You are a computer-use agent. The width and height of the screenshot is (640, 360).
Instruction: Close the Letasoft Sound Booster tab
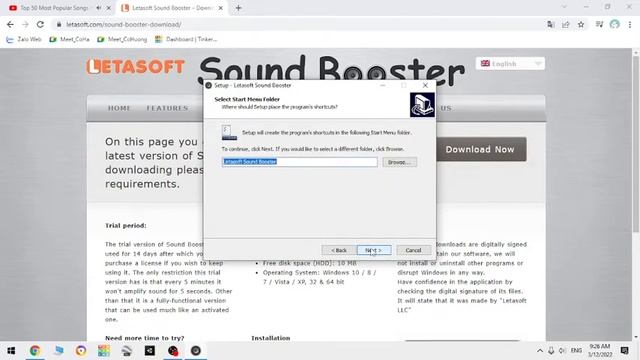[x=220, y=8]
